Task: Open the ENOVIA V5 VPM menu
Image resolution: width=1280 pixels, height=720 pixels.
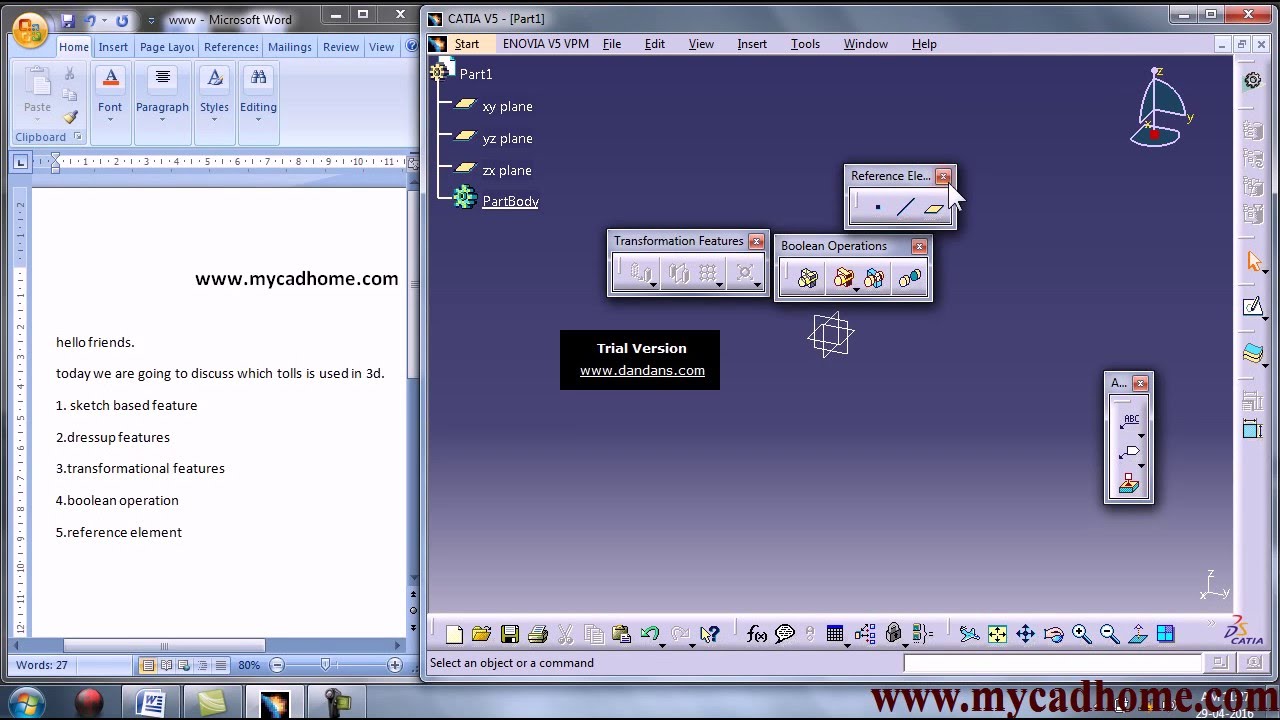Action: coord(545,44)
